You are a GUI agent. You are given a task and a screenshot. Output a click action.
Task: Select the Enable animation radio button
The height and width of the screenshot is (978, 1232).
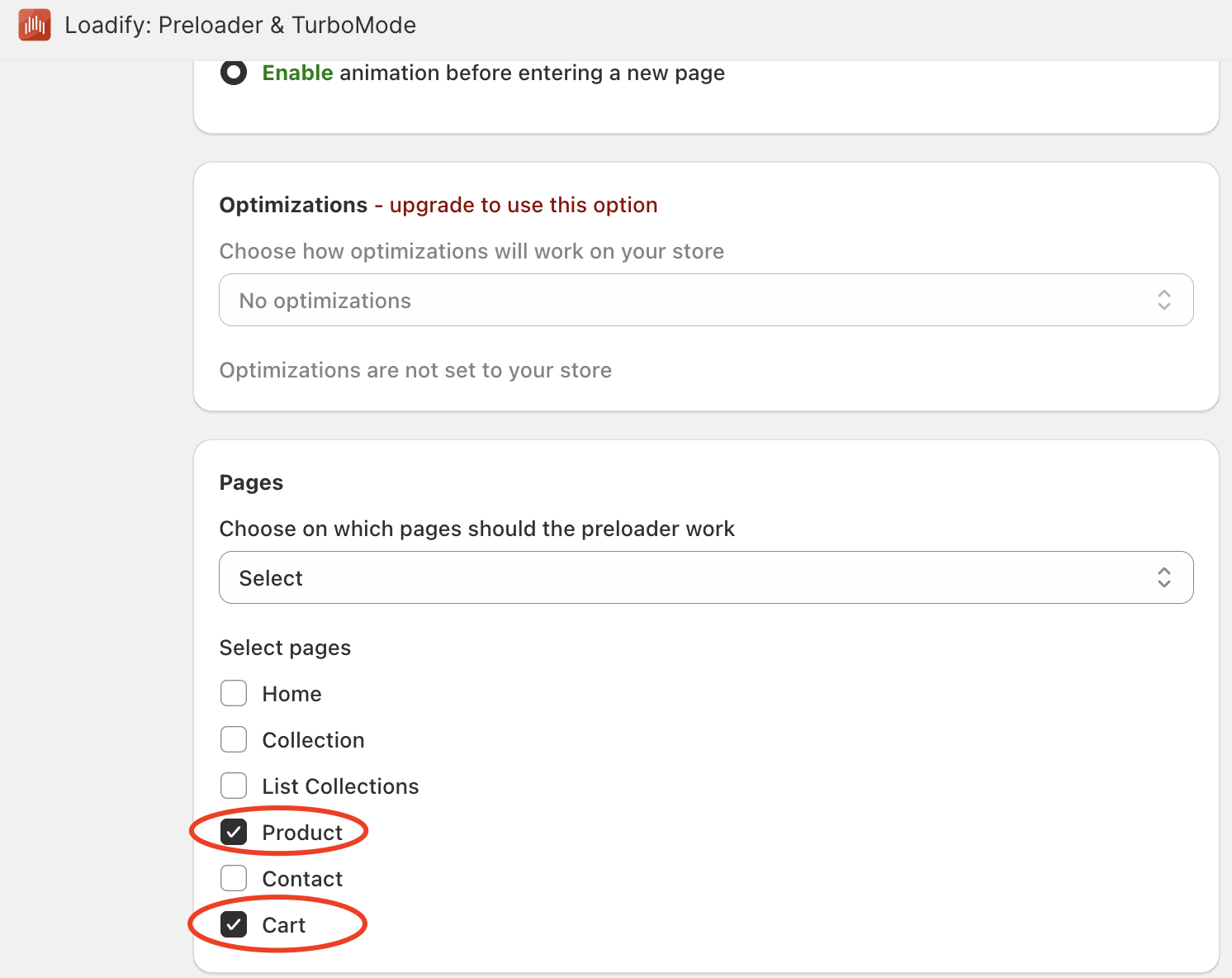234,73
